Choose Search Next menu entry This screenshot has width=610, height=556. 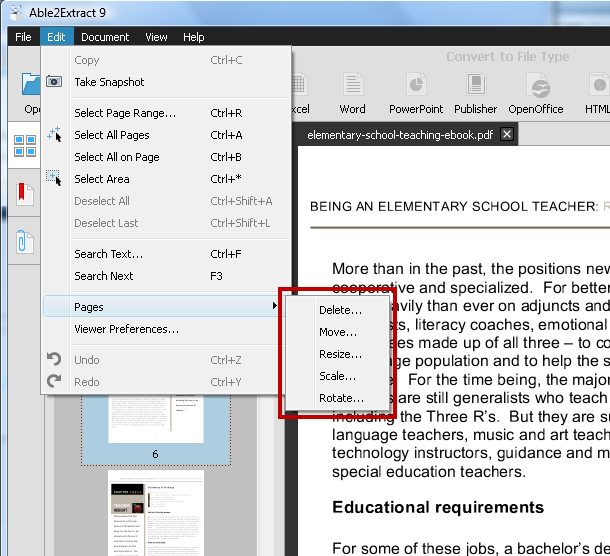(166, 276)
